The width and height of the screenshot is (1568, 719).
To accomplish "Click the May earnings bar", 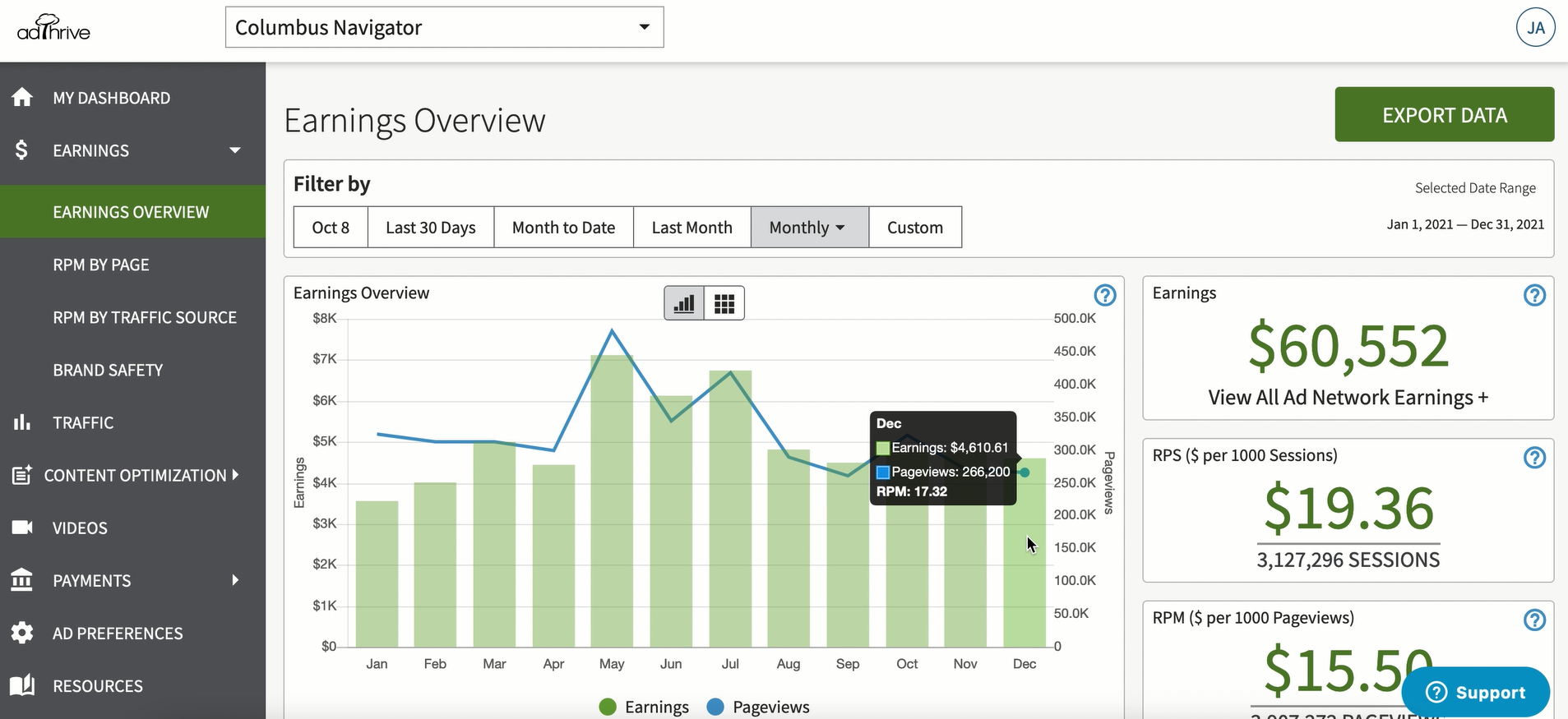I will 612,501.
